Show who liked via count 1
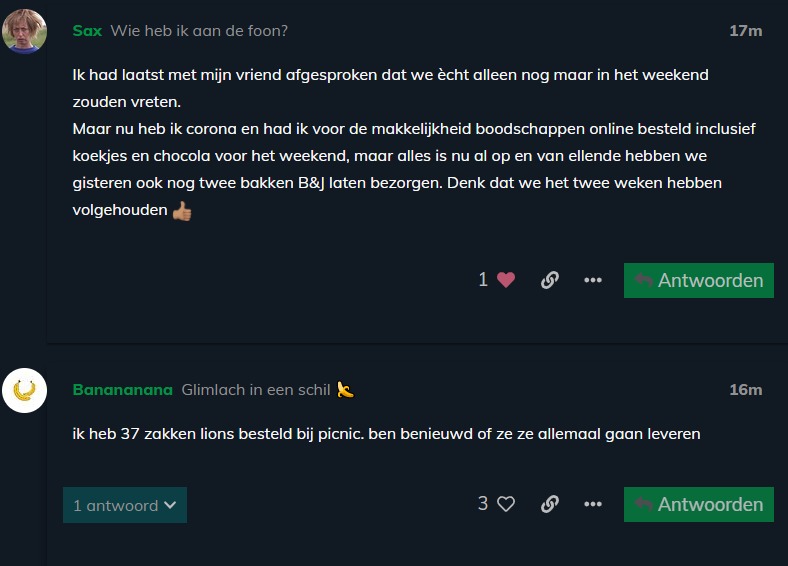Screen dimensions: 788x566 [x=483, y=279]
